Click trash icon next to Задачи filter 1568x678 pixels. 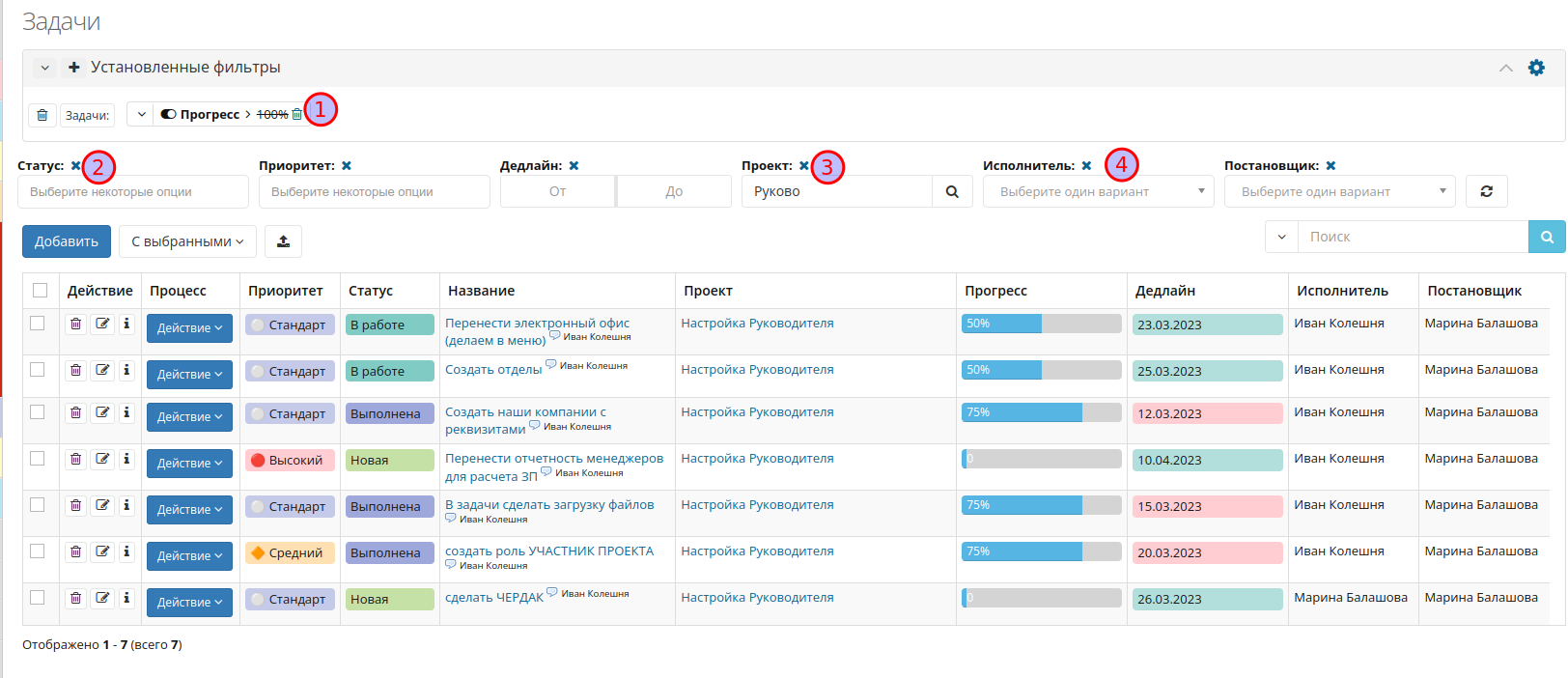42,115
